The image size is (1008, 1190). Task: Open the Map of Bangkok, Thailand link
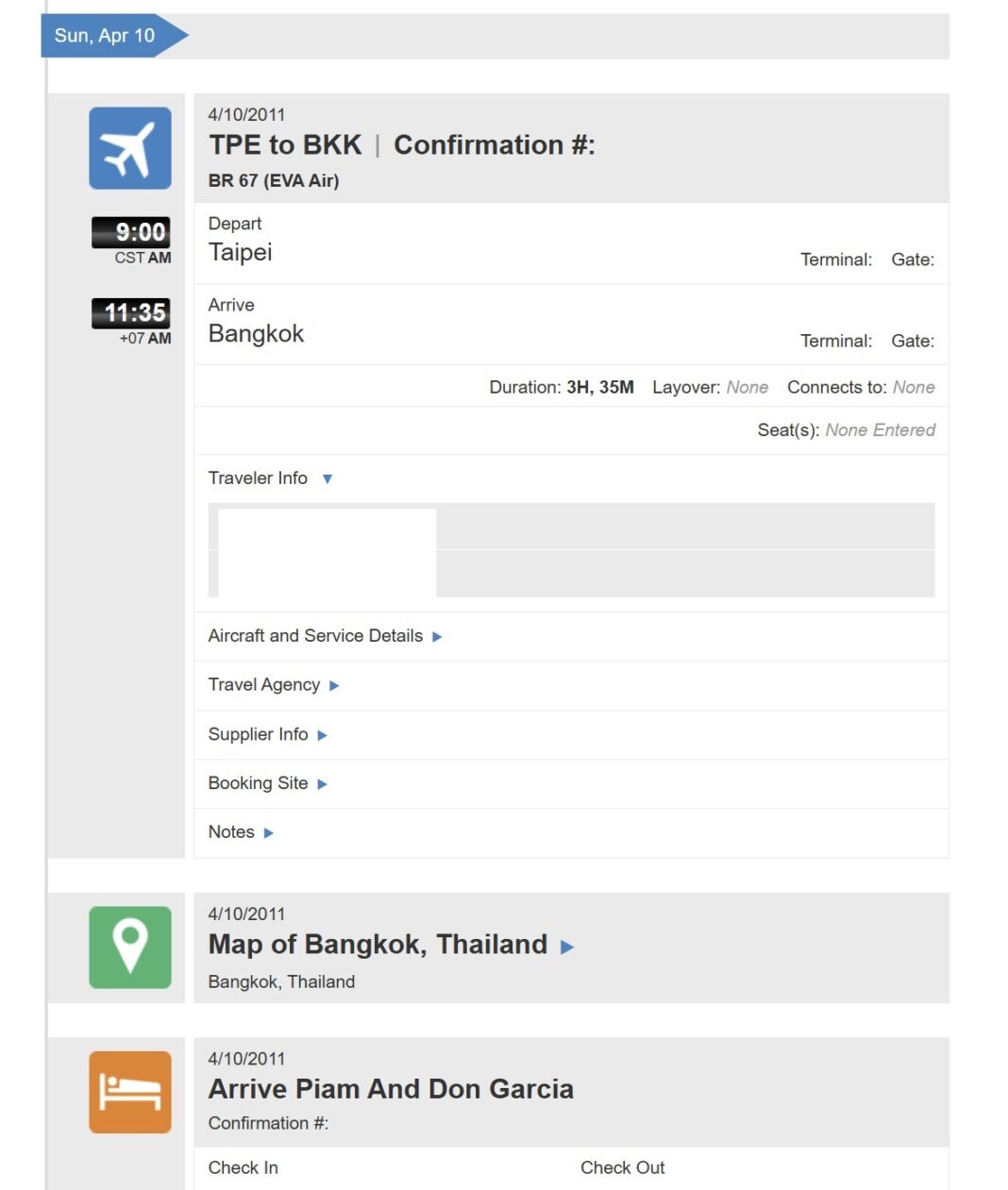[378, 945]
